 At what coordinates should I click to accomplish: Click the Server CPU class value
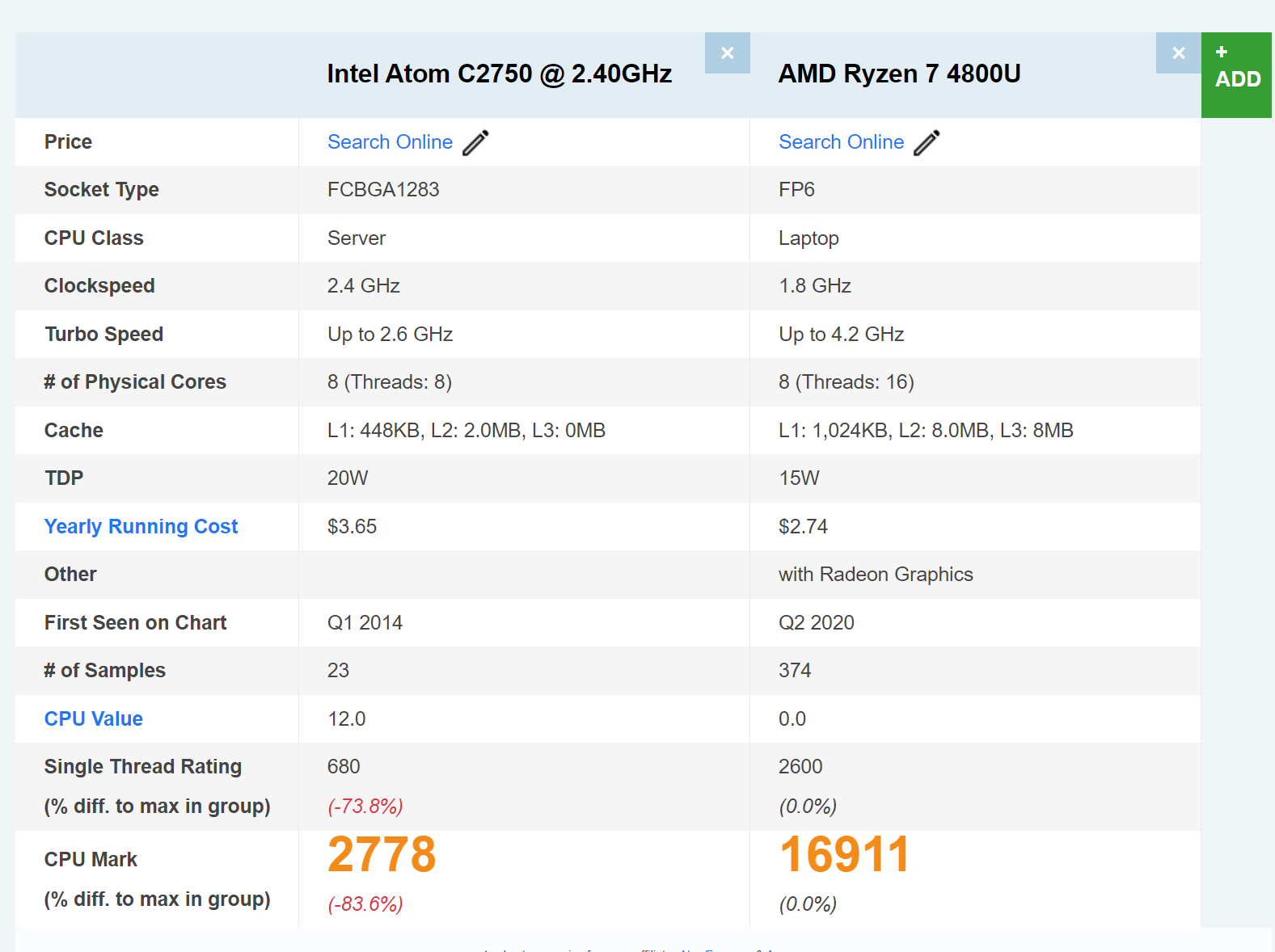(357, 238)
